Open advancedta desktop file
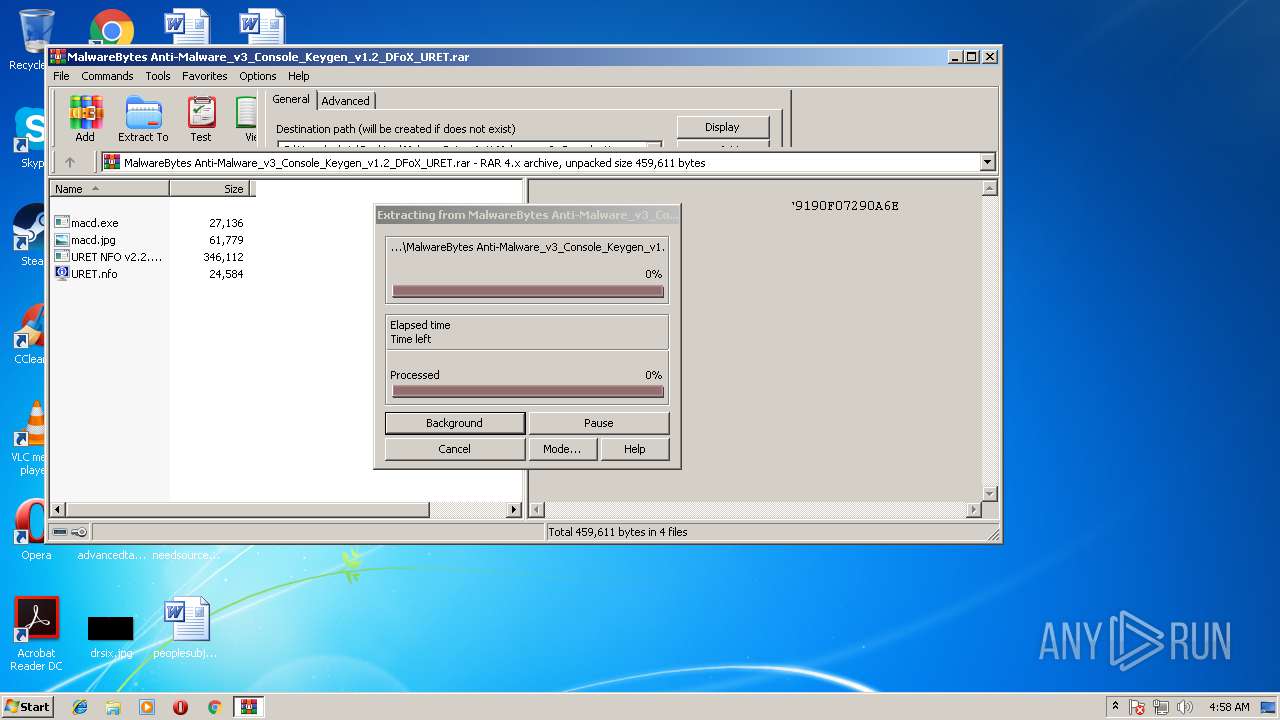 pyautogui.click(x=112, y=555)
